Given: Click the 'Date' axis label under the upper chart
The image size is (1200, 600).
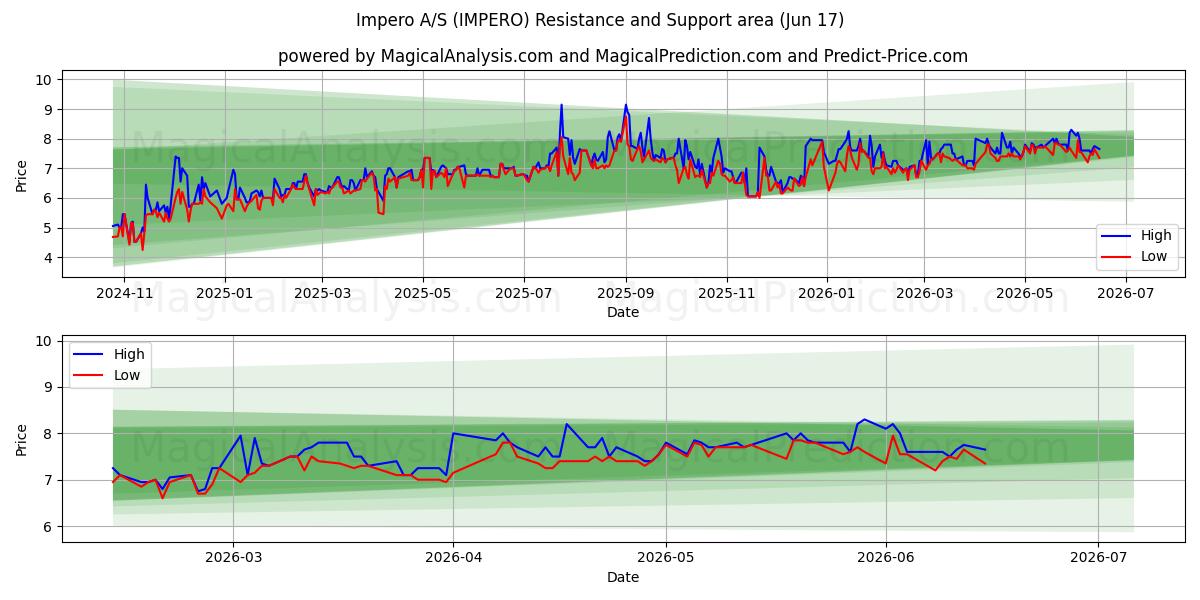Looking at the screenshot, I should [x=623, y=313].
